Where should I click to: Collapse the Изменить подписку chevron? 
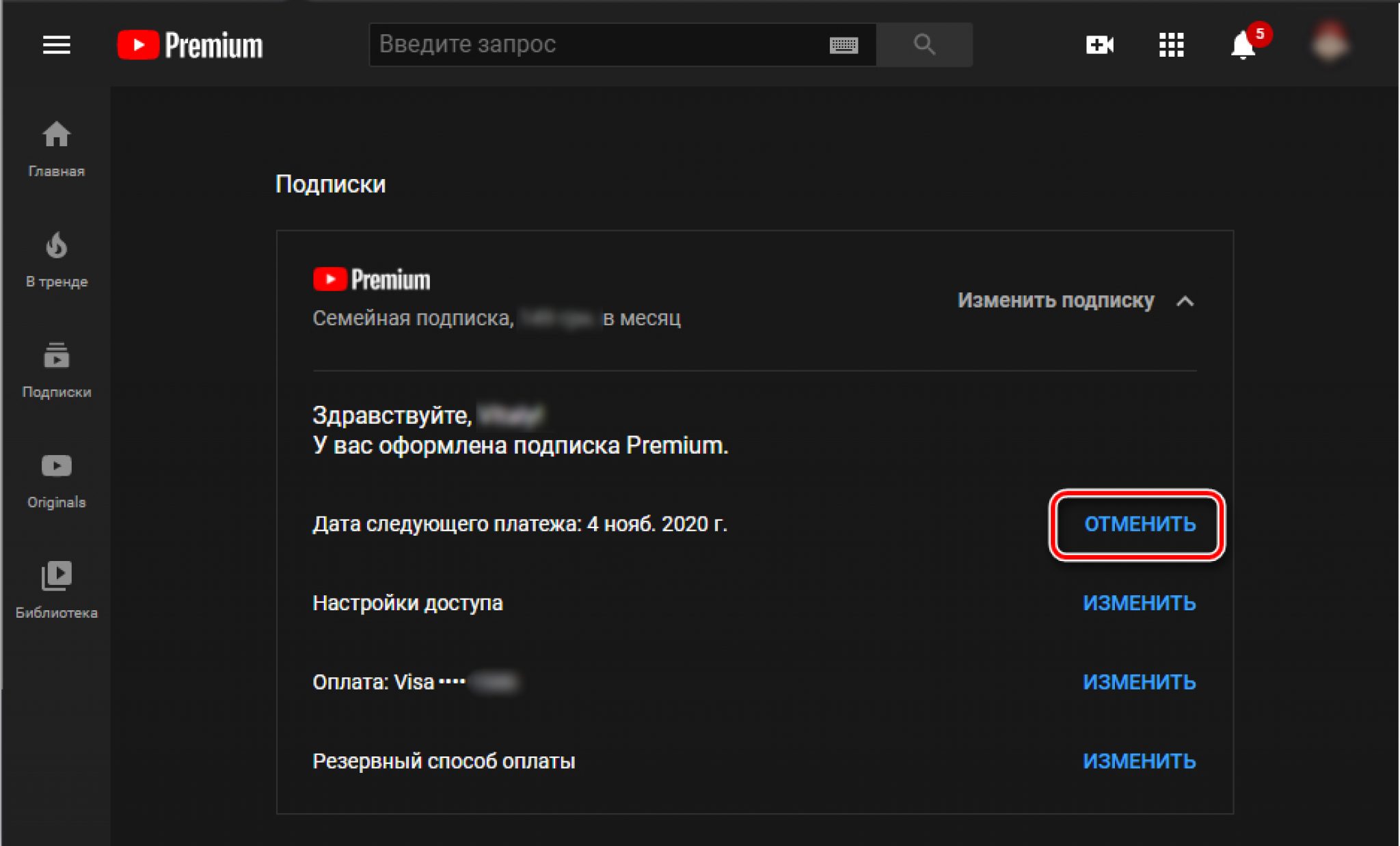[1185, 301]
